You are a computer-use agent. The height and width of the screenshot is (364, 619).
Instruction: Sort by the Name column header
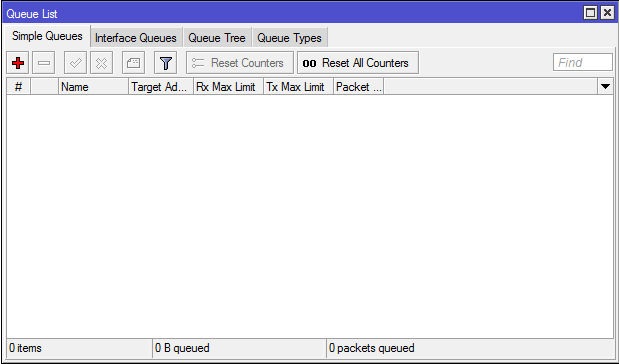tap(94, 86)
